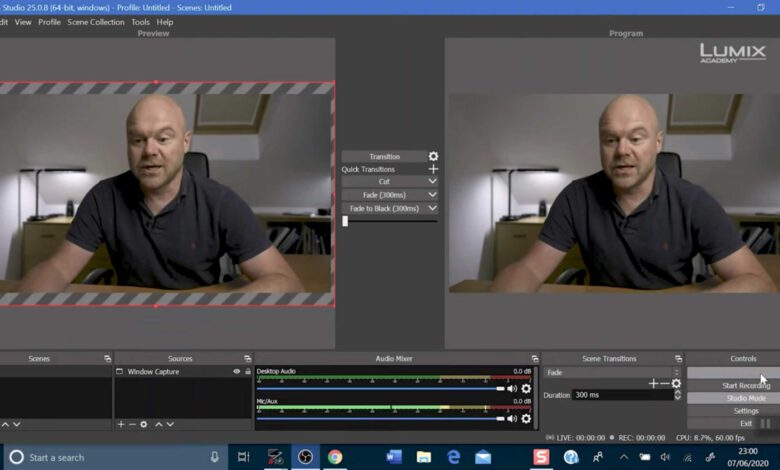This screenshot has height=470, width=780.
Task: Open Scene Transitions properties gear icon
Action: (676, 384)
